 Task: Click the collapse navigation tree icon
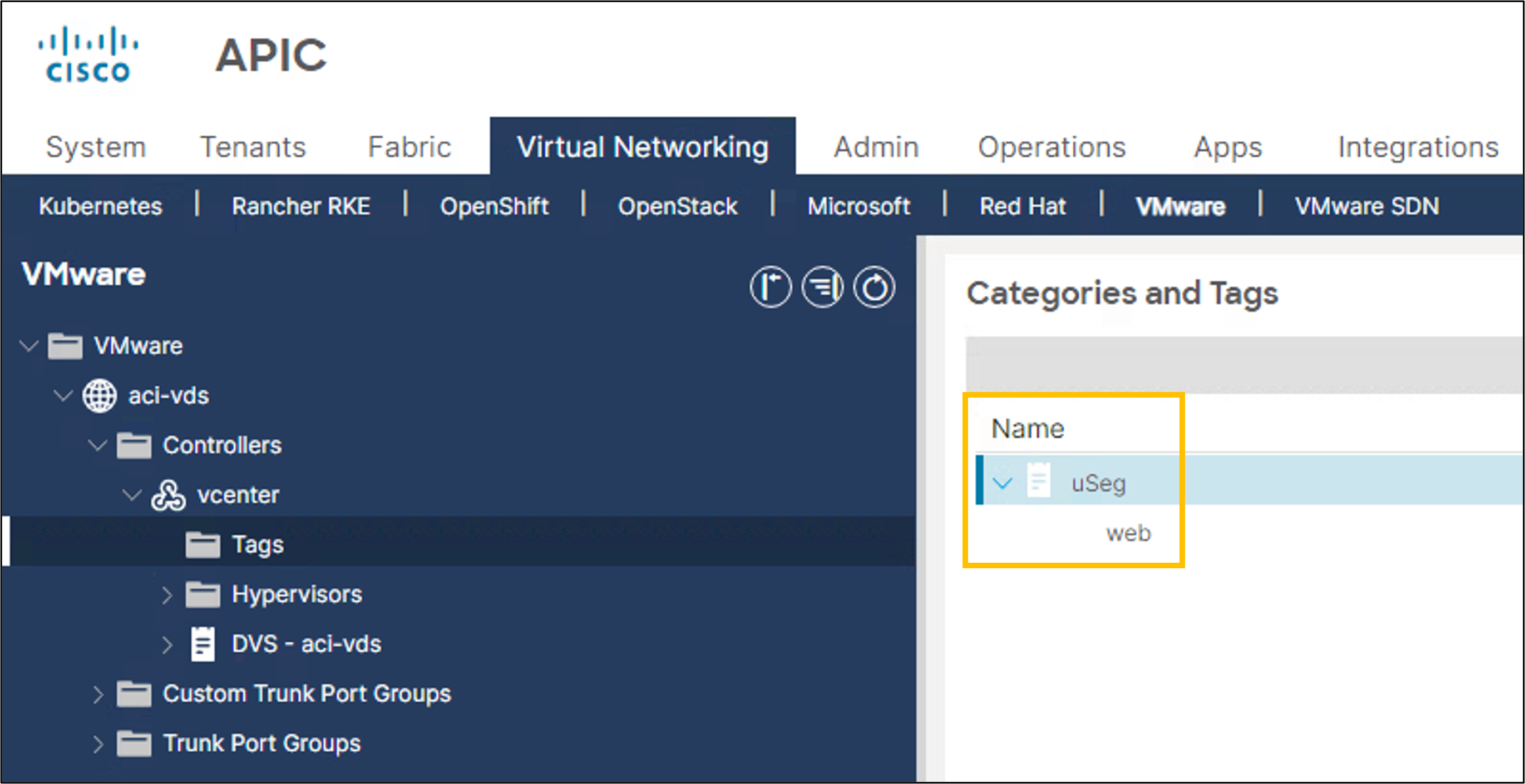pyautogui.click(x=822, y=287)
